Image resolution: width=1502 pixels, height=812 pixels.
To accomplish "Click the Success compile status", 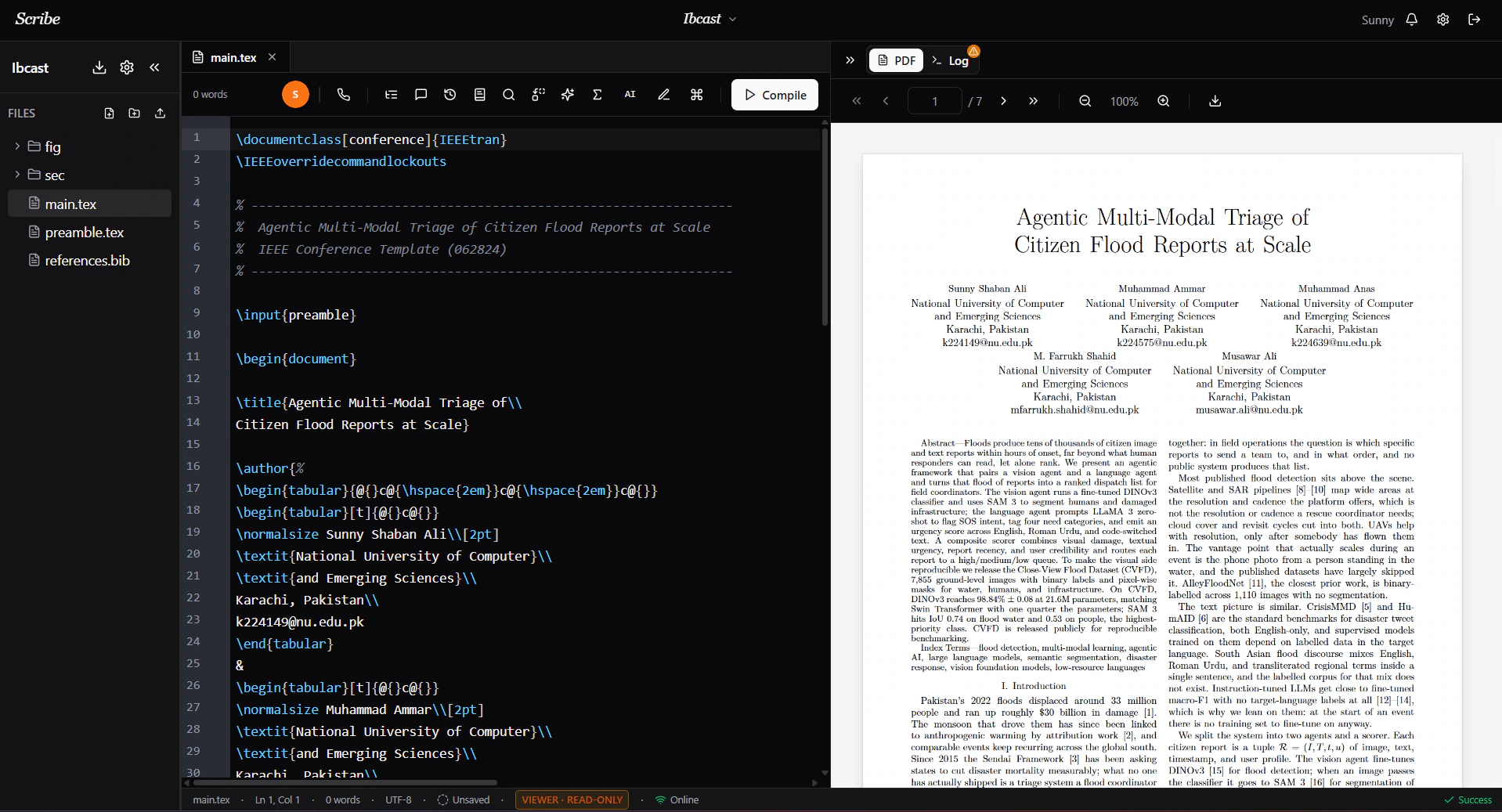I will click(1468, 799).
